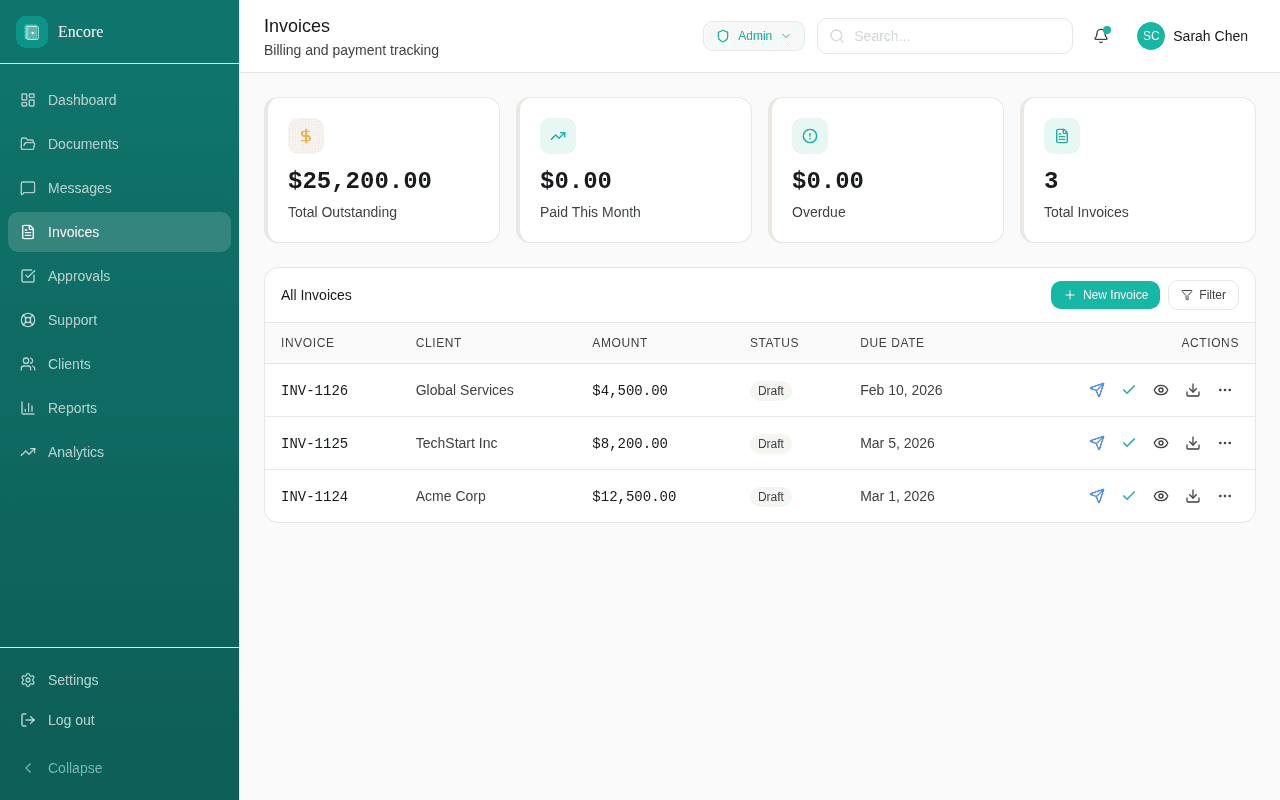The width and height of the screenshot is (1280, 800).
Task: Open the Filter panel
Action: (x=1203, y=295)
